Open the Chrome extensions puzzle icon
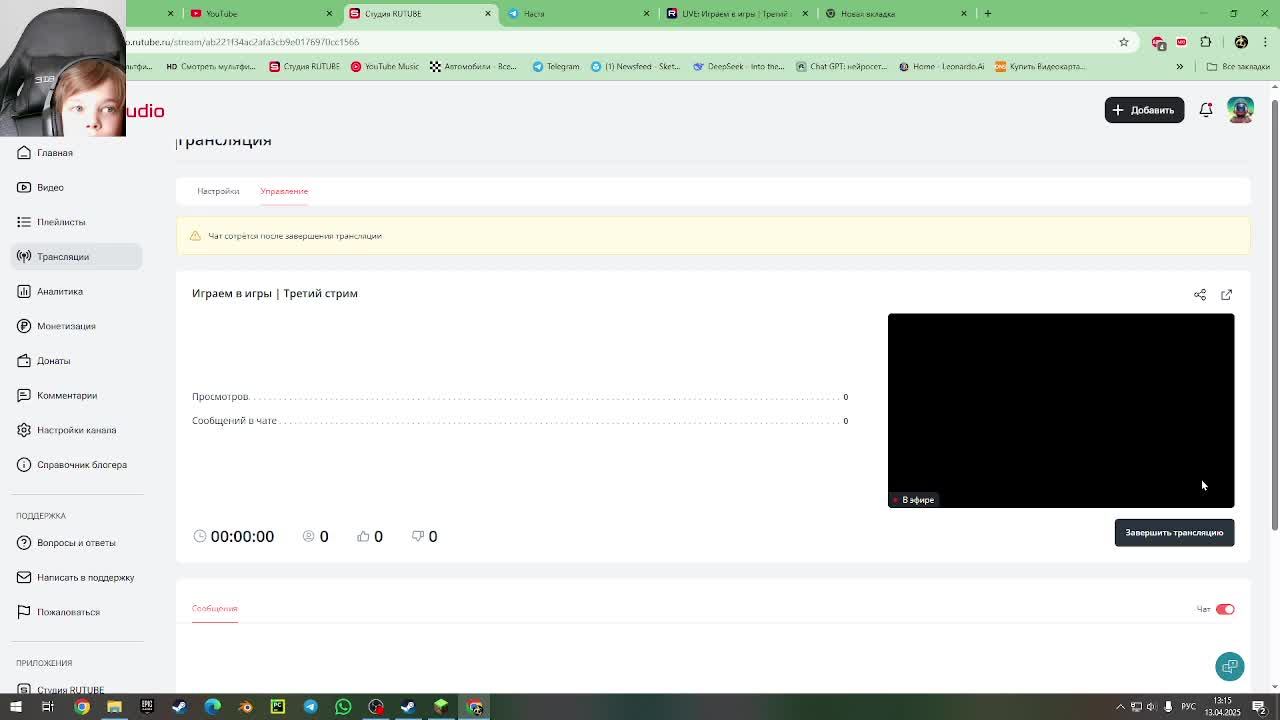The height and width of the screenshot is (720, 1280). (x=1206, y=42)
